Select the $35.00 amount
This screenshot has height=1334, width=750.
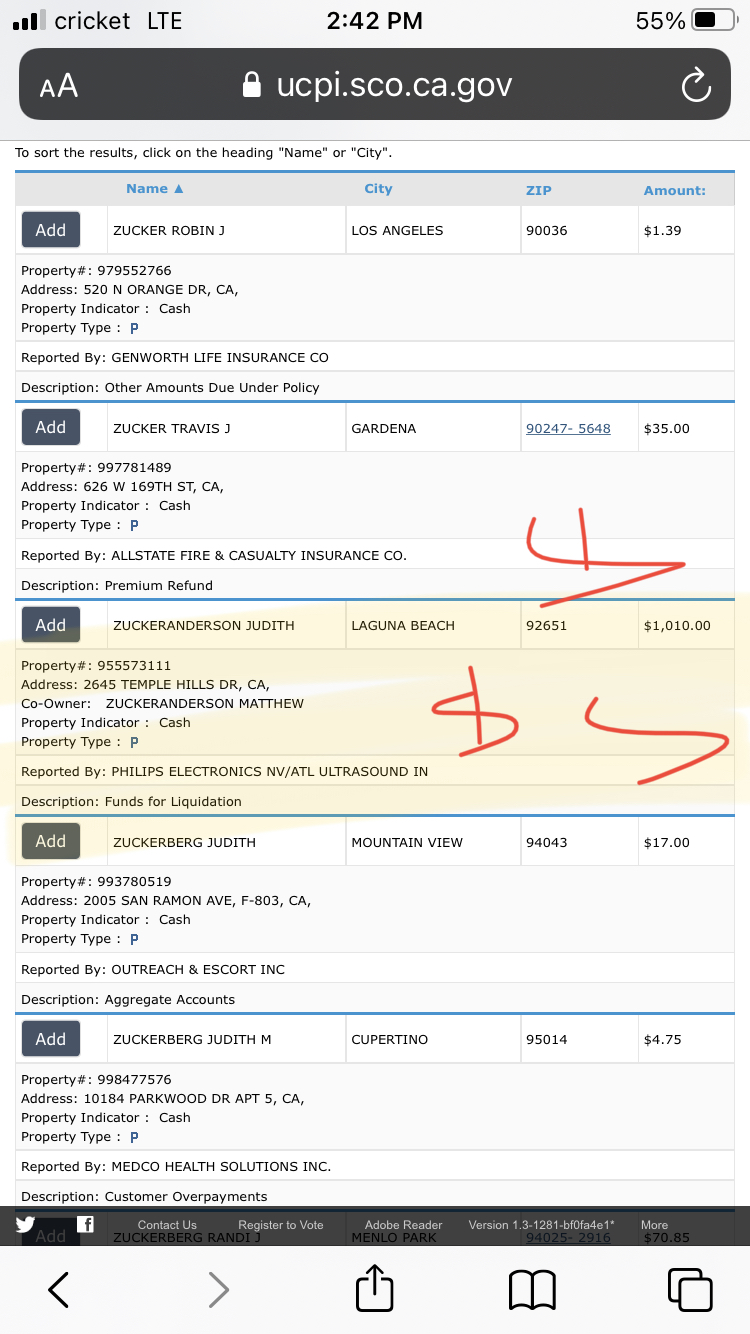[667, 428]
